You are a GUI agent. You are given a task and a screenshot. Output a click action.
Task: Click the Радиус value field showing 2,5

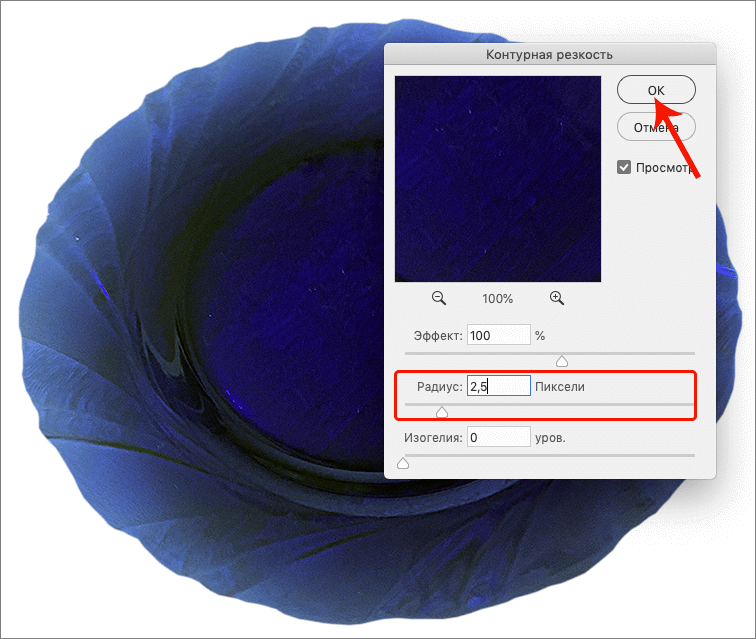[x=497, y=386]
